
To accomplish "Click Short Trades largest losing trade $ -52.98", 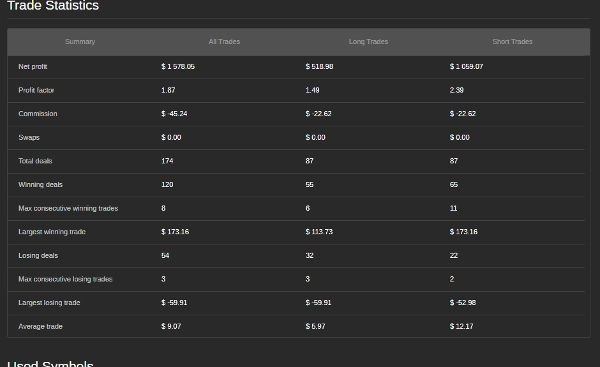I will [x=463, y=303].
